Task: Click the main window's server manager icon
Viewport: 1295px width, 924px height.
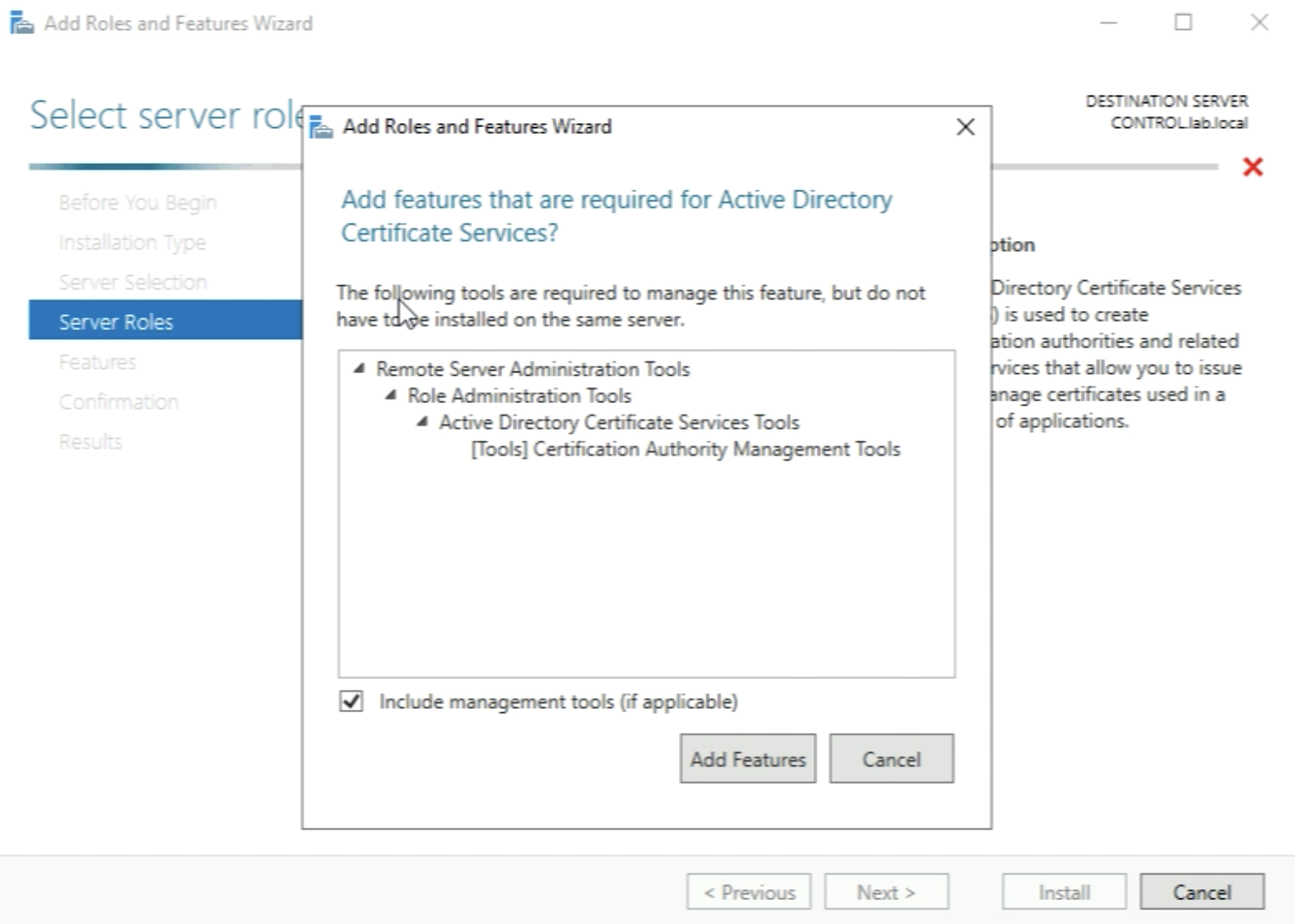Action: click(21, 23)
